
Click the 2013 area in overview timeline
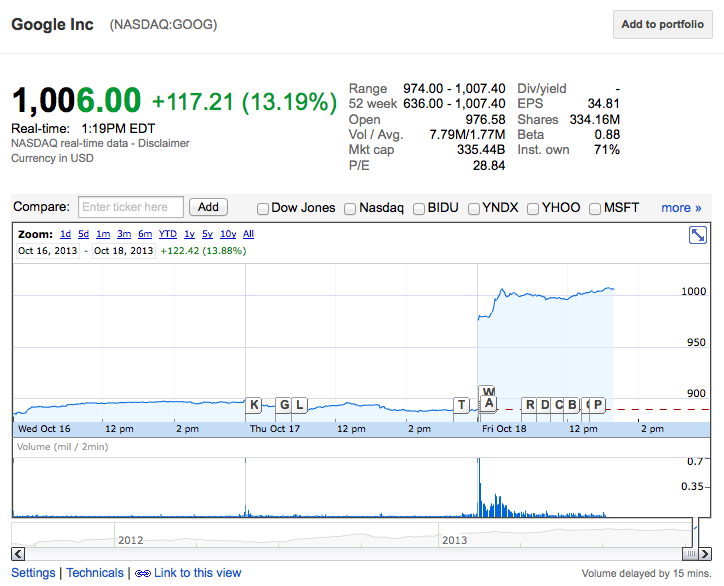click(455, 540)
